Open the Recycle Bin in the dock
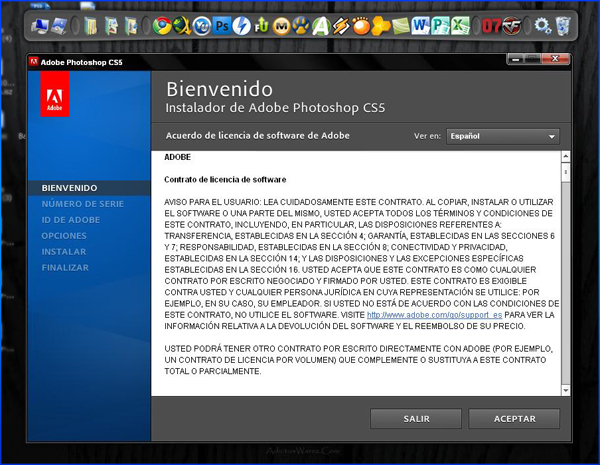Viewport: 600px width, 465px height. tap(563, 26)
